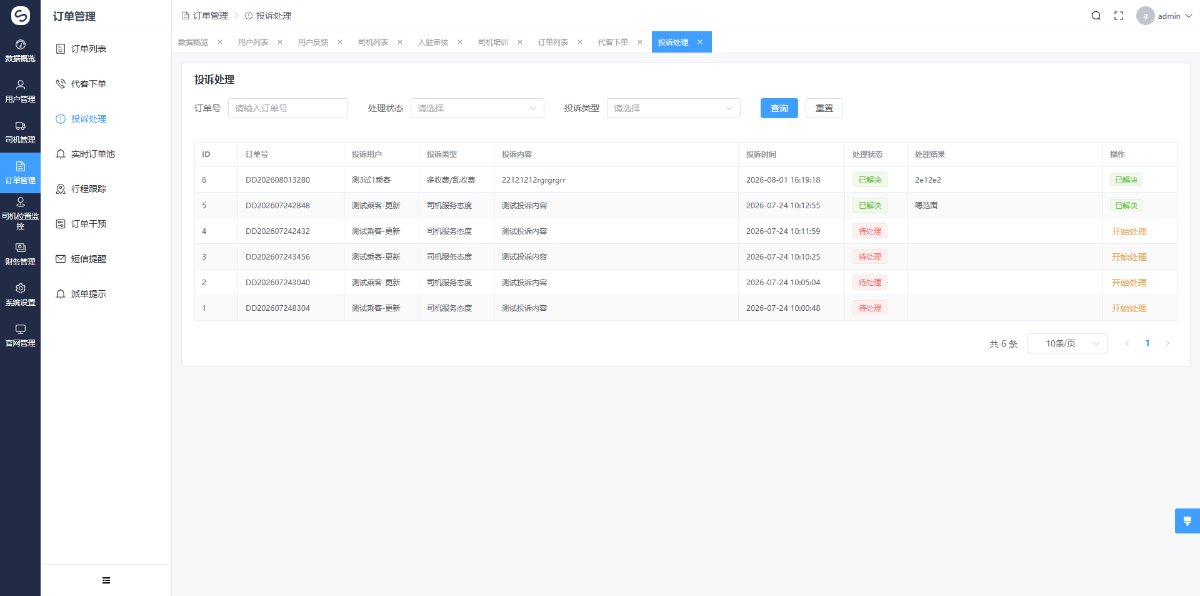
Task: Open 财务管理 in the dark sidebar
Action: (20, 254)
